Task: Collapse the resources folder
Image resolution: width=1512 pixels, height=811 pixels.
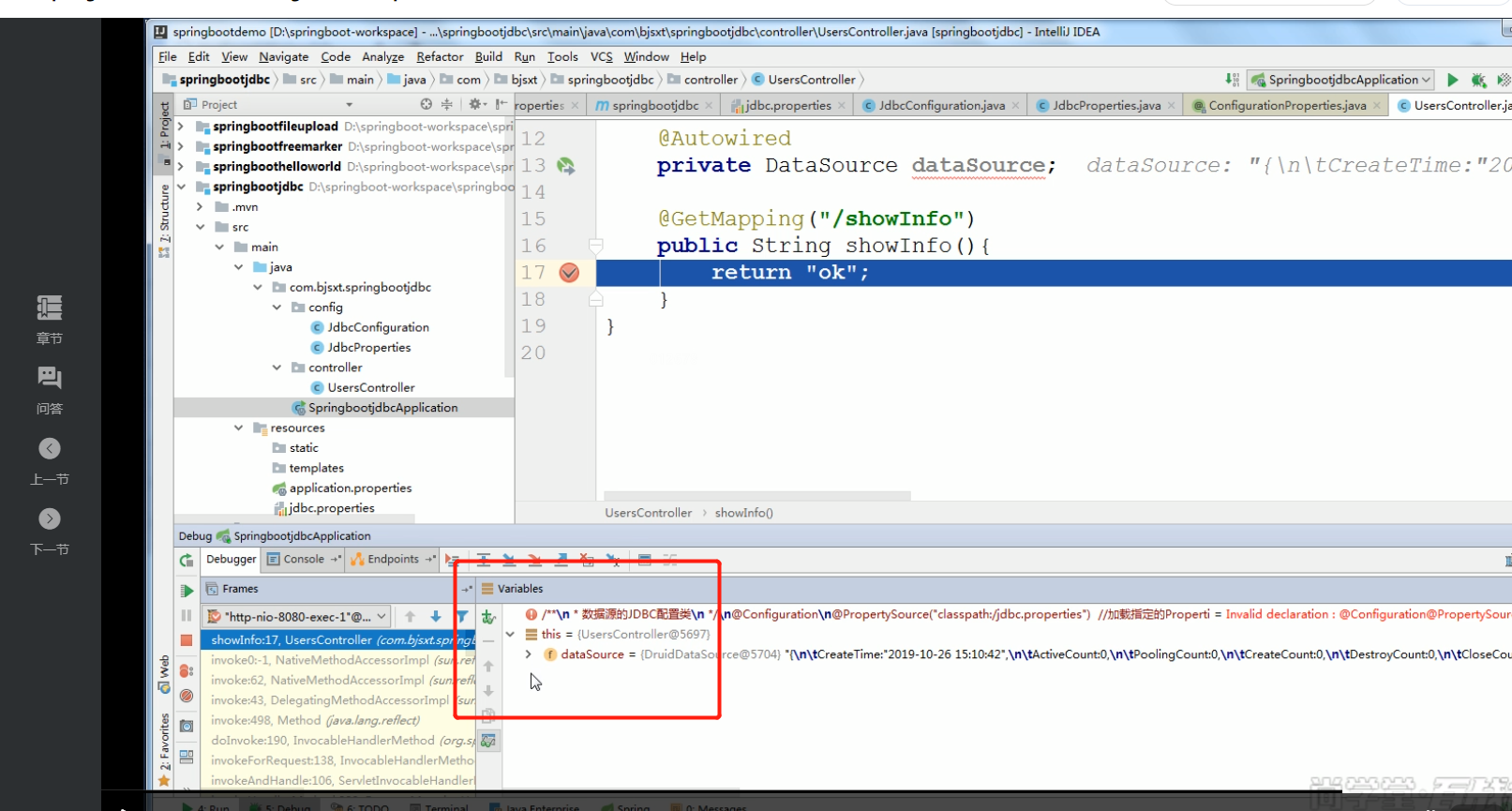Action: (238, 428)
